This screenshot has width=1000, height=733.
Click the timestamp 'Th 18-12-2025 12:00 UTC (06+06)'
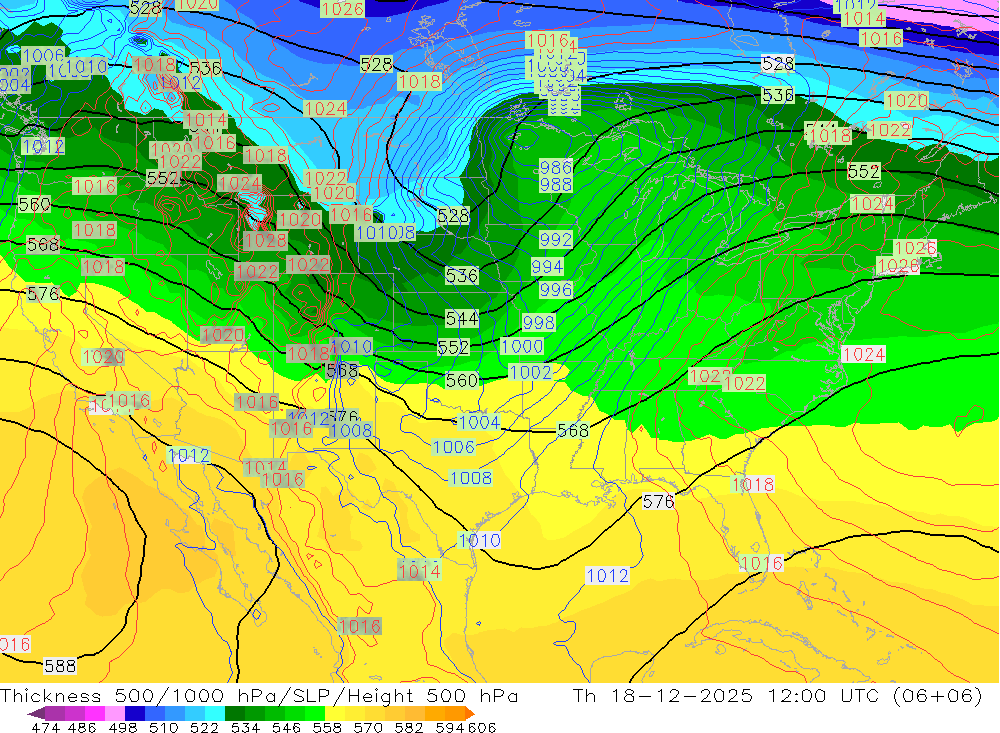pyautogui.click(x=777, y=695)
